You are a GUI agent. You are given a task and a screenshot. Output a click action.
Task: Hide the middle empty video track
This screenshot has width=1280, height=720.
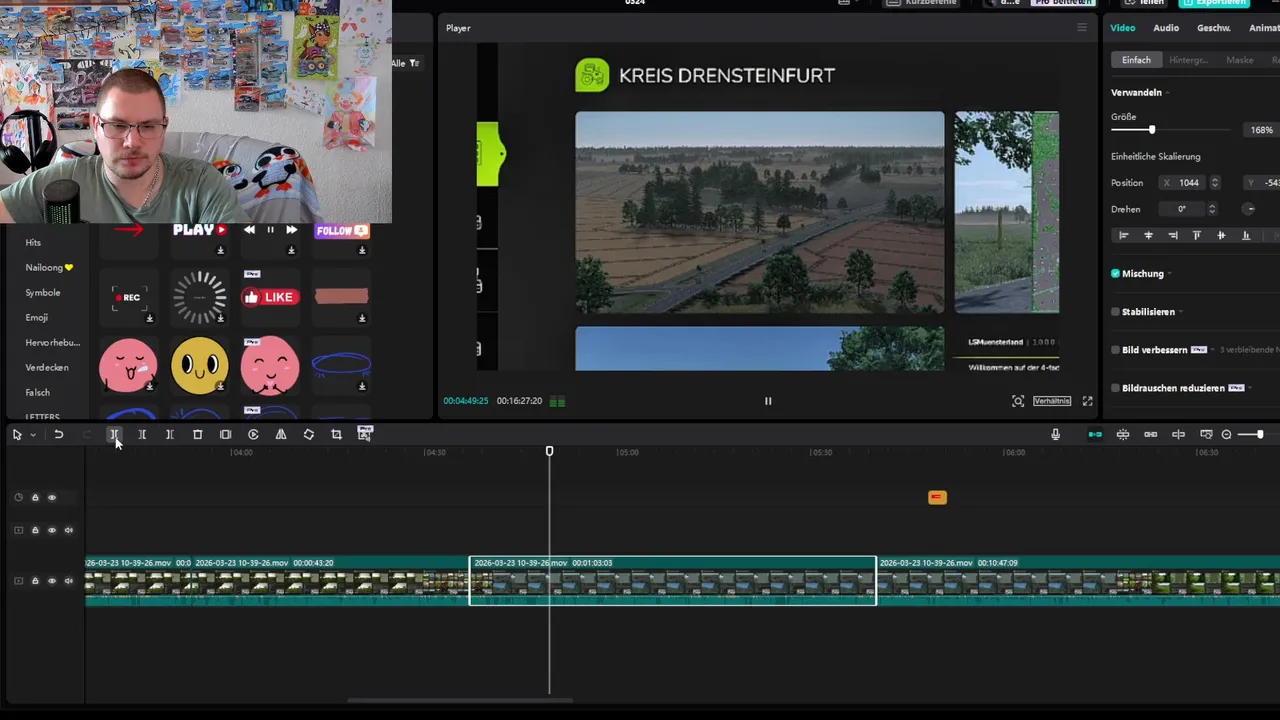(x=52, y=530)
